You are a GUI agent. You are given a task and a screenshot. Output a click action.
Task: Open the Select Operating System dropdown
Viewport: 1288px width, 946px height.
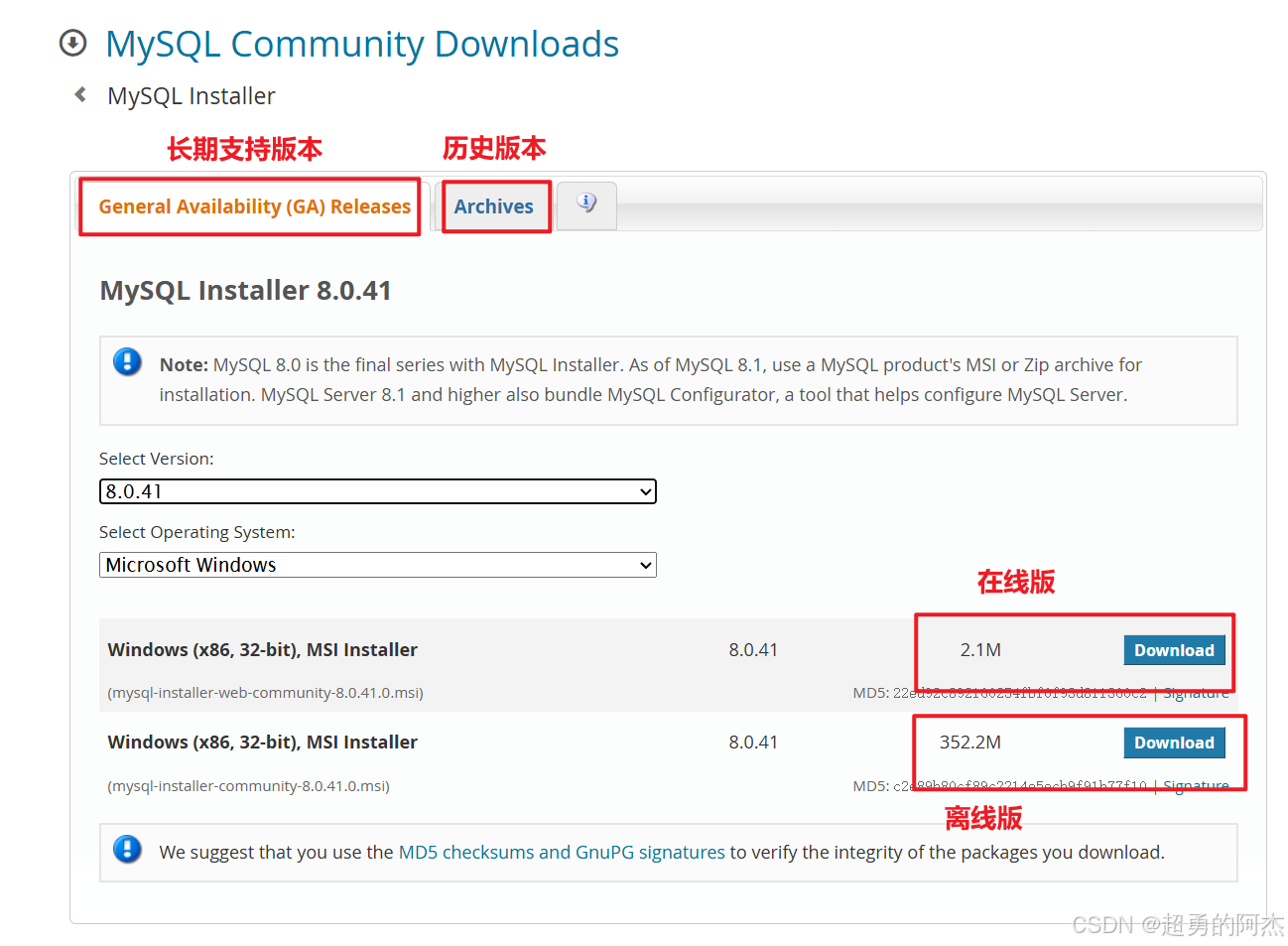377,565
